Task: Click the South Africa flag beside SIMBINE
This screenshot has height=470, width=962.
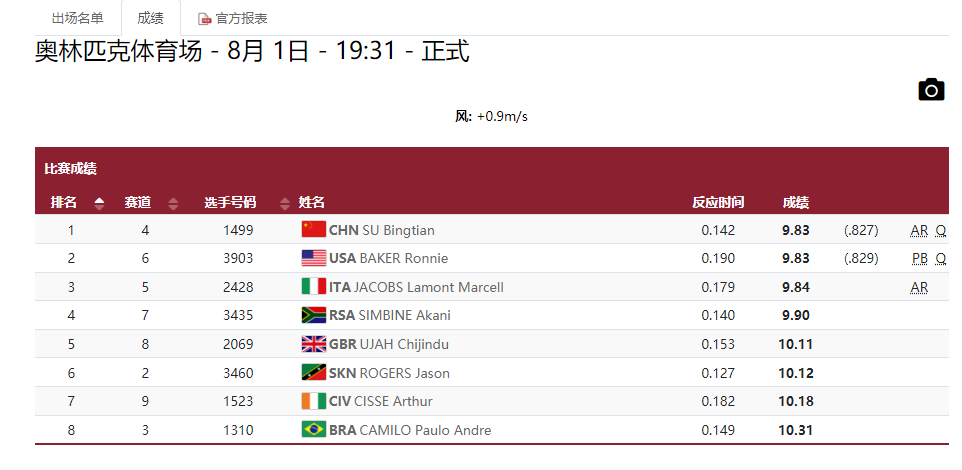Action: pos(314,315)
